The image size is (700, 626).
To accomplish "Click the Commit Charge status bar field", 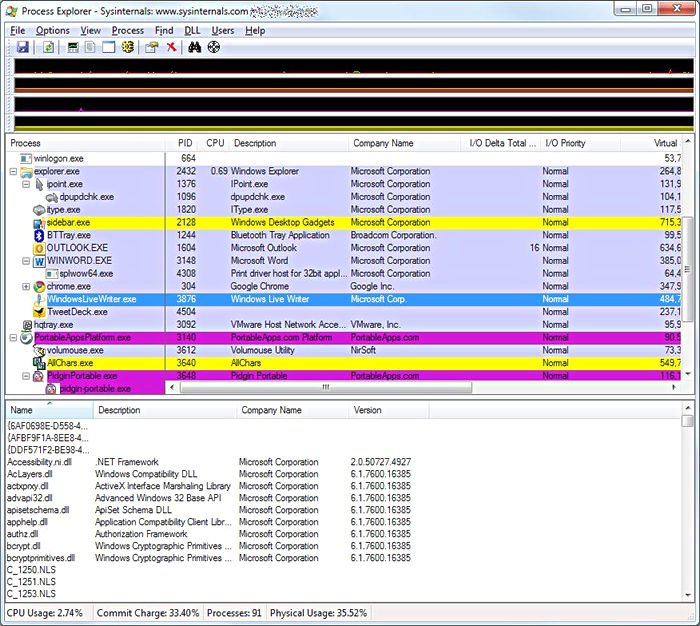I will pos(148,613).
